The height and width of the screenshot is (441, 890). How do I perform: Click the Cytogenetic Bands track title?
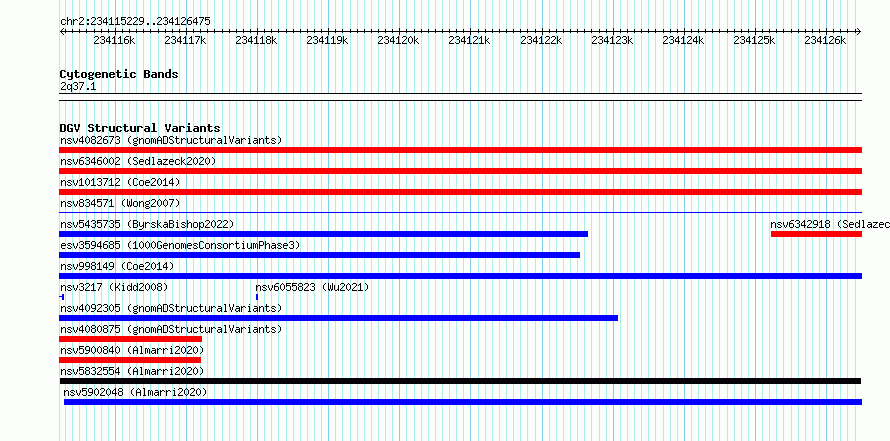[119, 74]
